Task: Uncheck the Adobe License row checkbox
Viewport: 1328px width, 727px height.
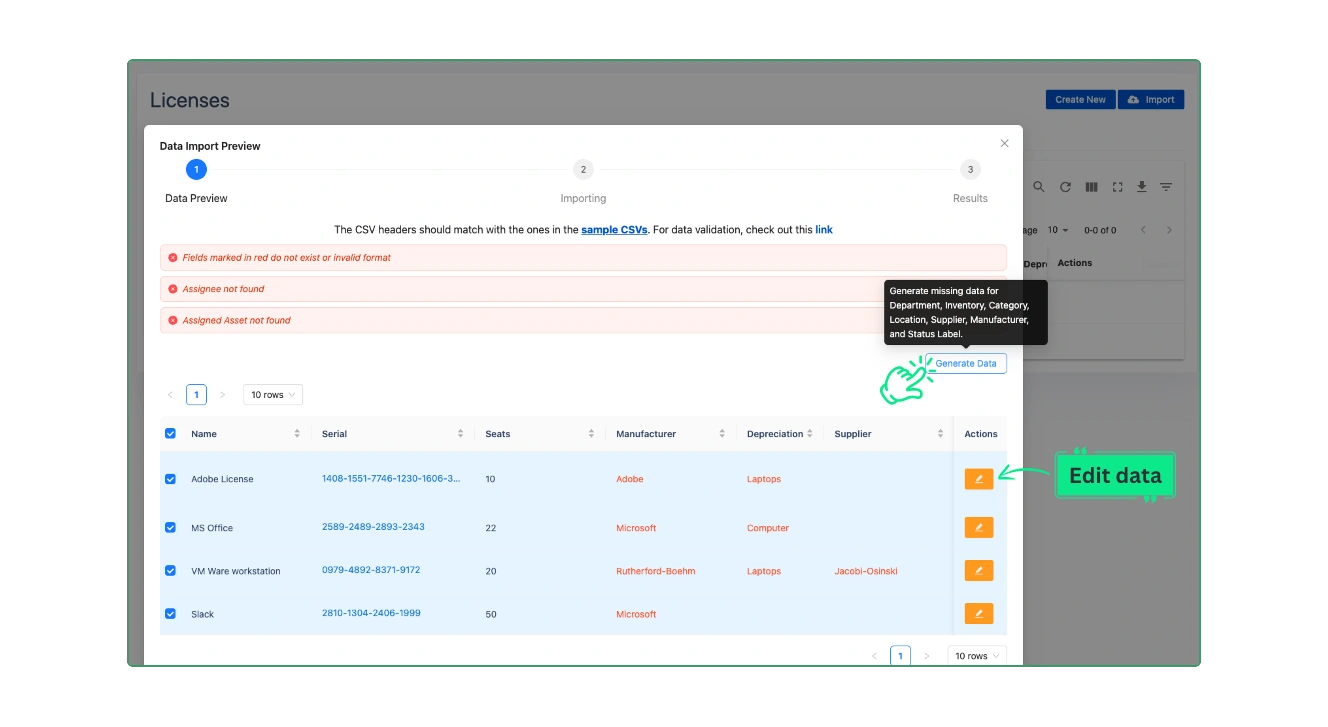Action: pyautogui.click(x=170, y=479)
